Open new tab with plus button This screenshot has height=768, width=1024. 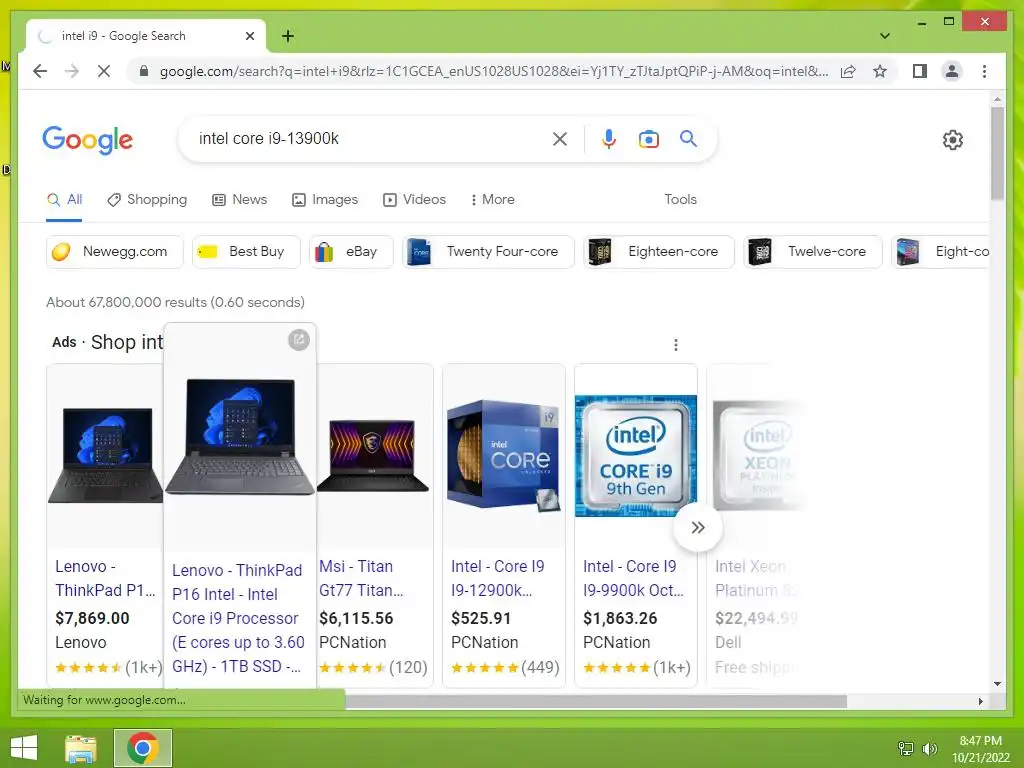pyautogui.click(x=288, y=36)
